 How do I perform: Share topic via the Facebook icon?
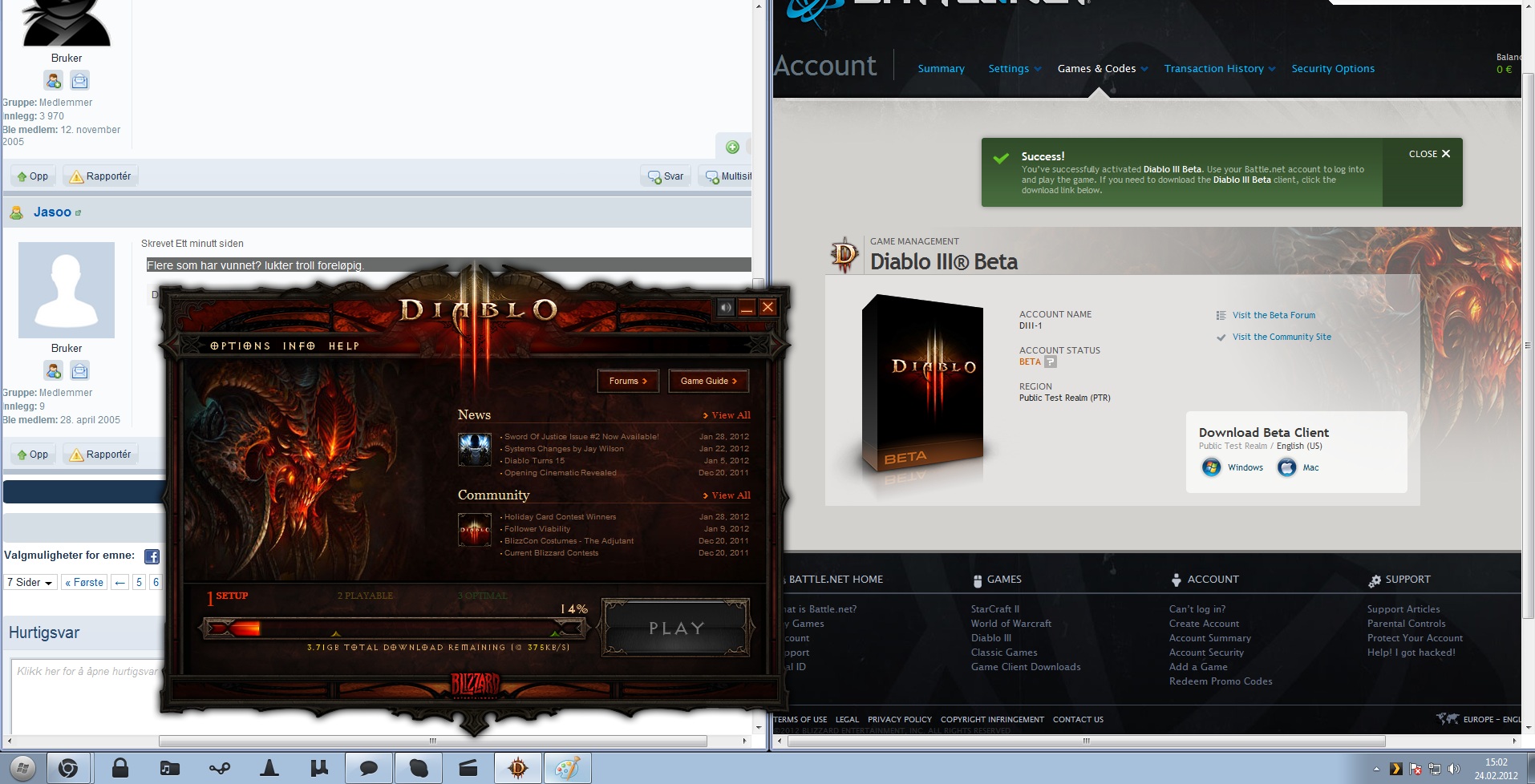click(x=152, y=556)
